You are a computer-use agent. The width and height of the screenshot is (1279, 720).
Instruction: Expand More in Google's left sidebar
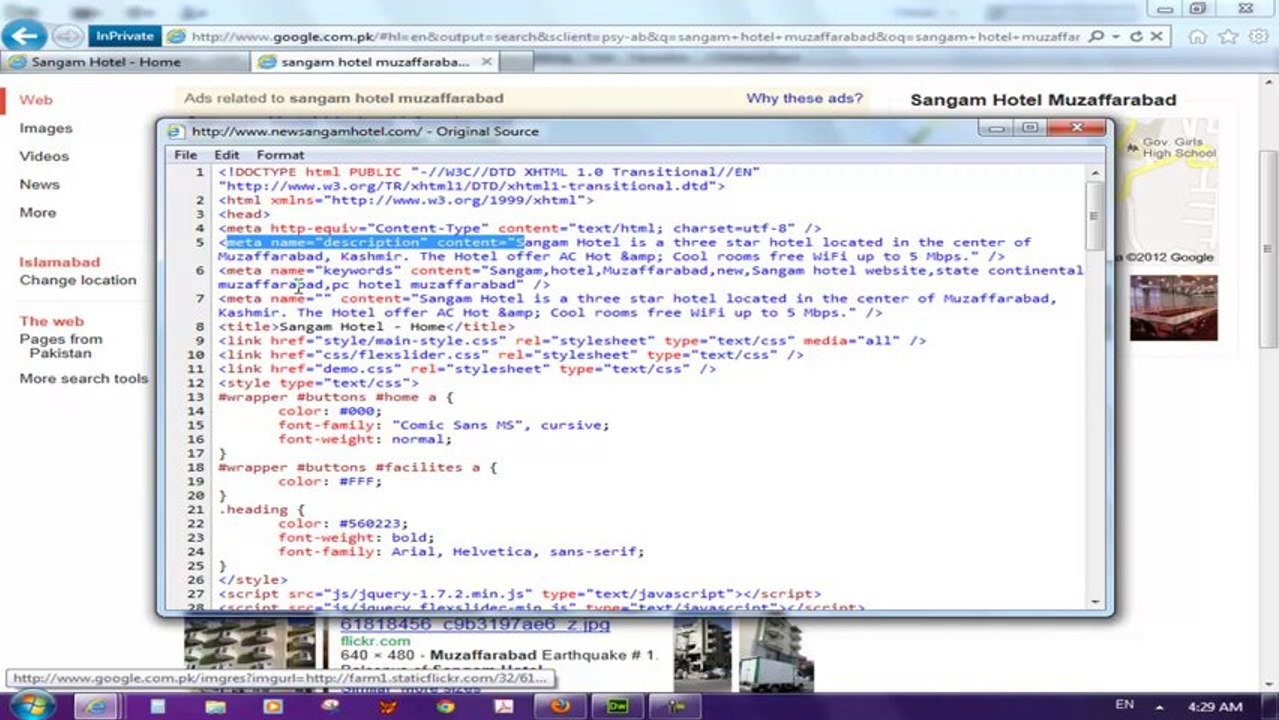38,212
